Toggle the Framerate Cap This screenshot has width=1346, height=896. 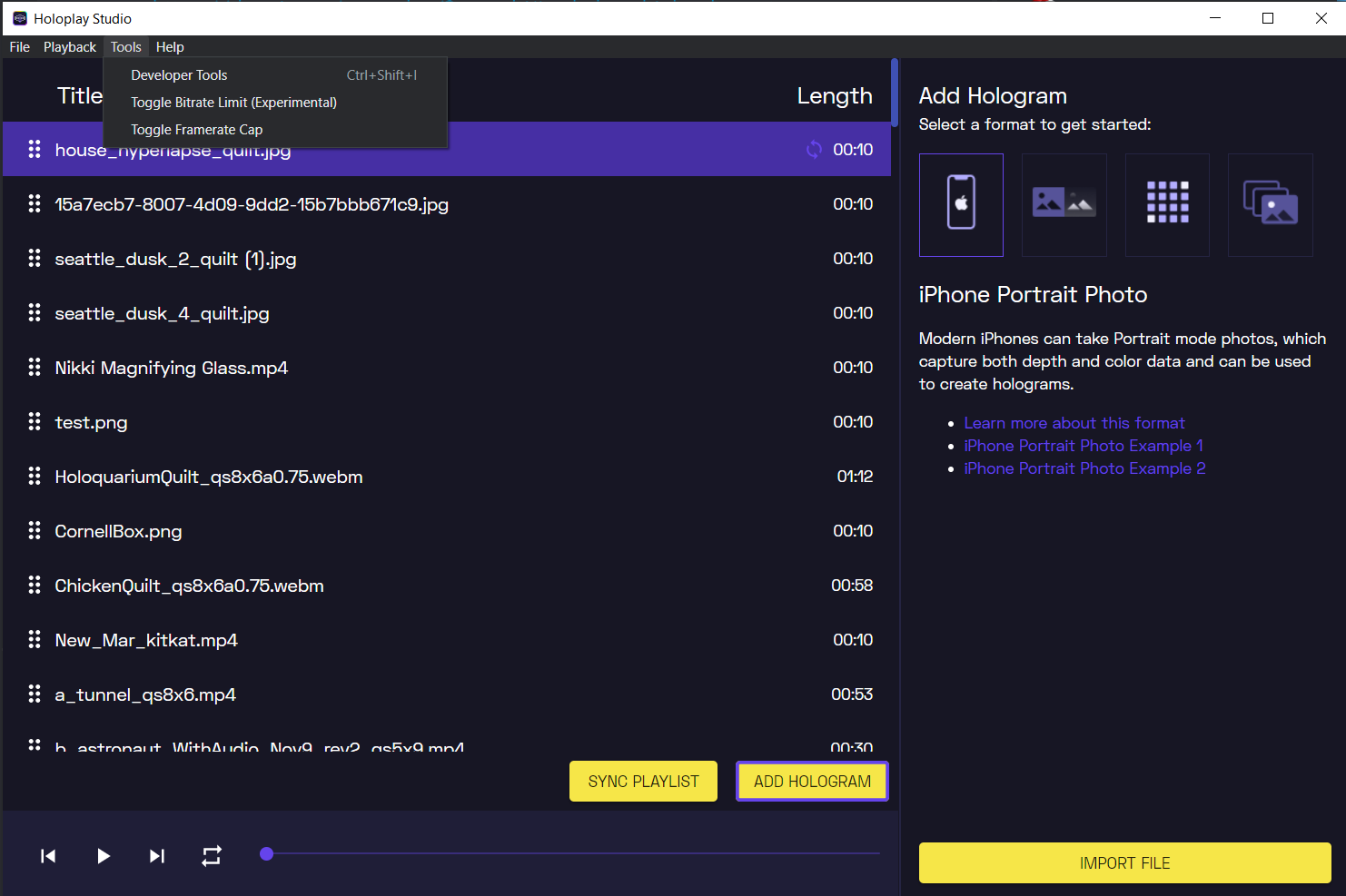click(x=196, y=130)
